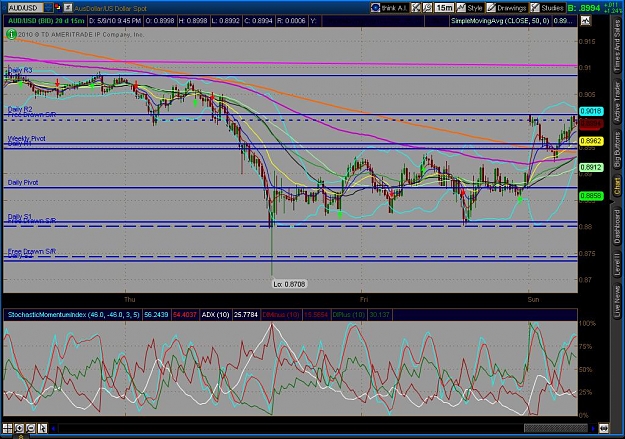Click the Thu date label on time axis
The image size is (625, 439).
(x=130, y=299)
